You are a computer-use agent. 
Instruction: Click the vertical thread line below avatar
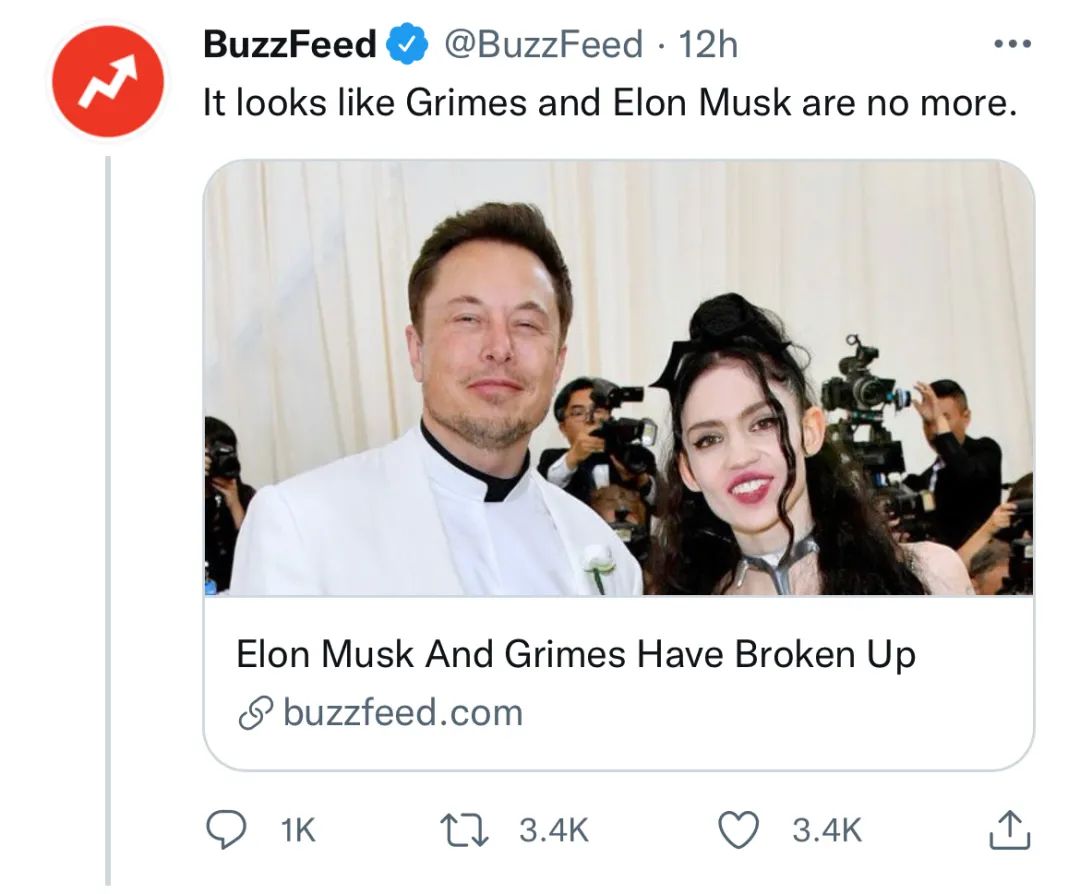[x=108, y=500]
